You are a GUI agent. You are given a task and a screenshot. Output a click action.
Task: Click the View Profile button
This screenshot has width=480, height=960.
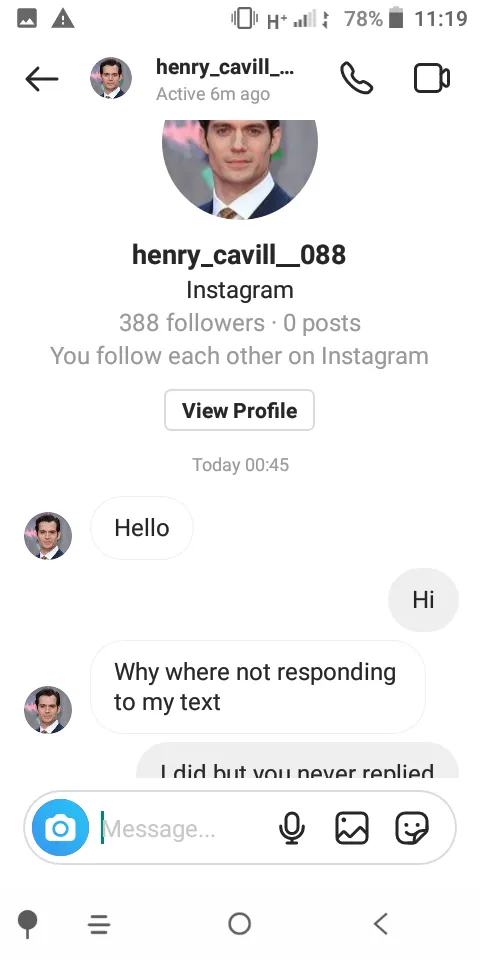239,410
